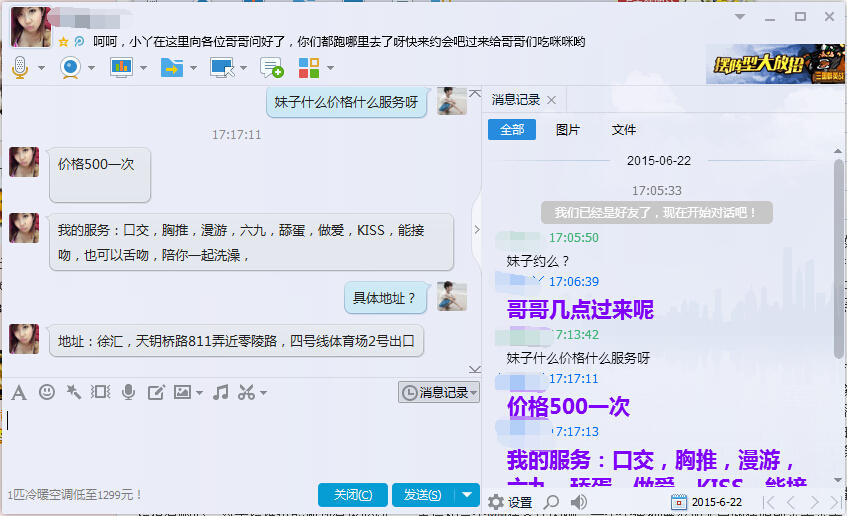This screenshot has width=847, height=516.
Task: Click the 具体地址? message bubble
Action: click(386, 298)
